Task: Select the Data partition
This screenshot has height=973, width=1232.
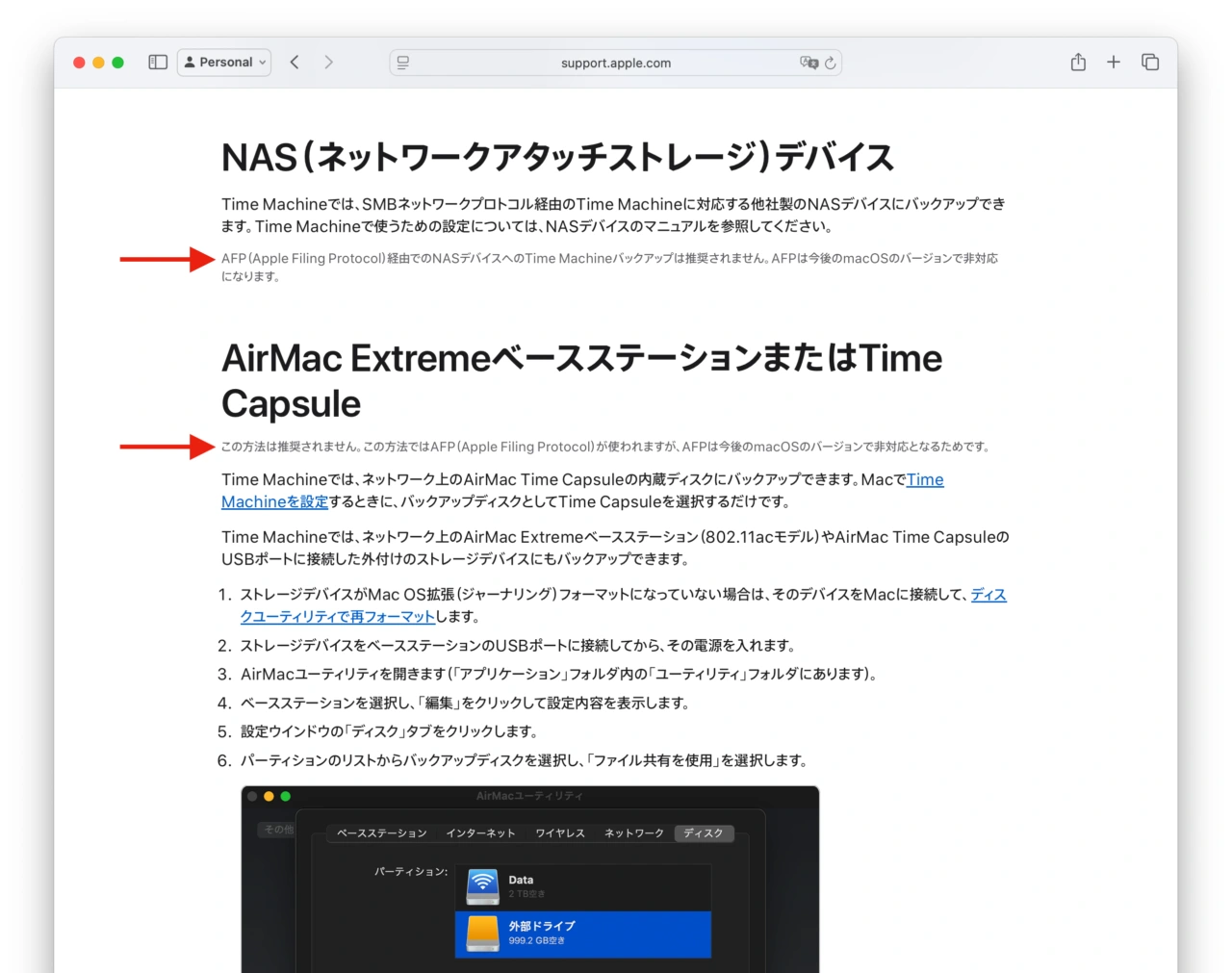Action: (582, 885)
